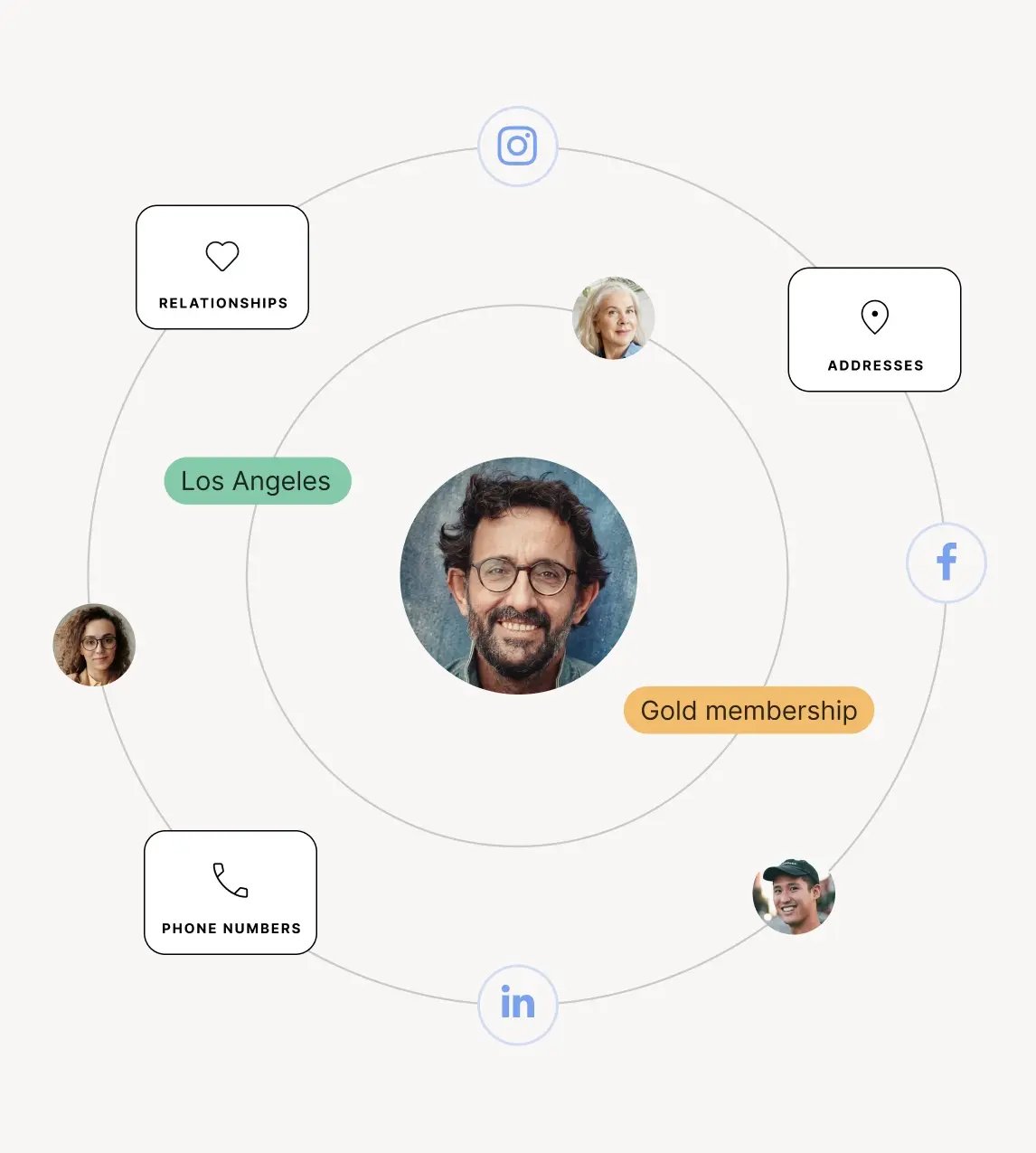Click the map pin icon above Addresses
The height and width of the screenshot is (1153, 1036).
pyautogui.click(x=874, y=317)
